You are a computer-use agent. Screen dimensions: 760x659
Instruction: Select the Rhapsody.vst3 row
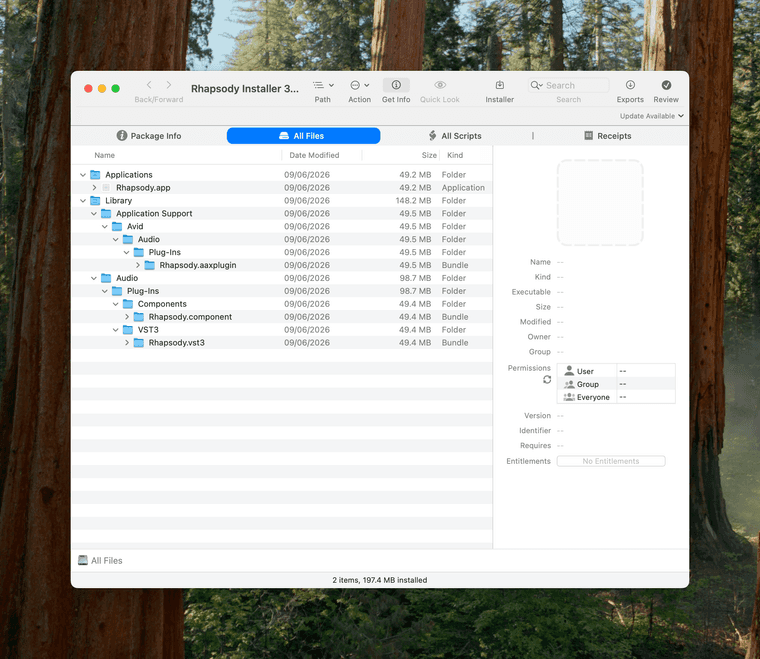282,343
